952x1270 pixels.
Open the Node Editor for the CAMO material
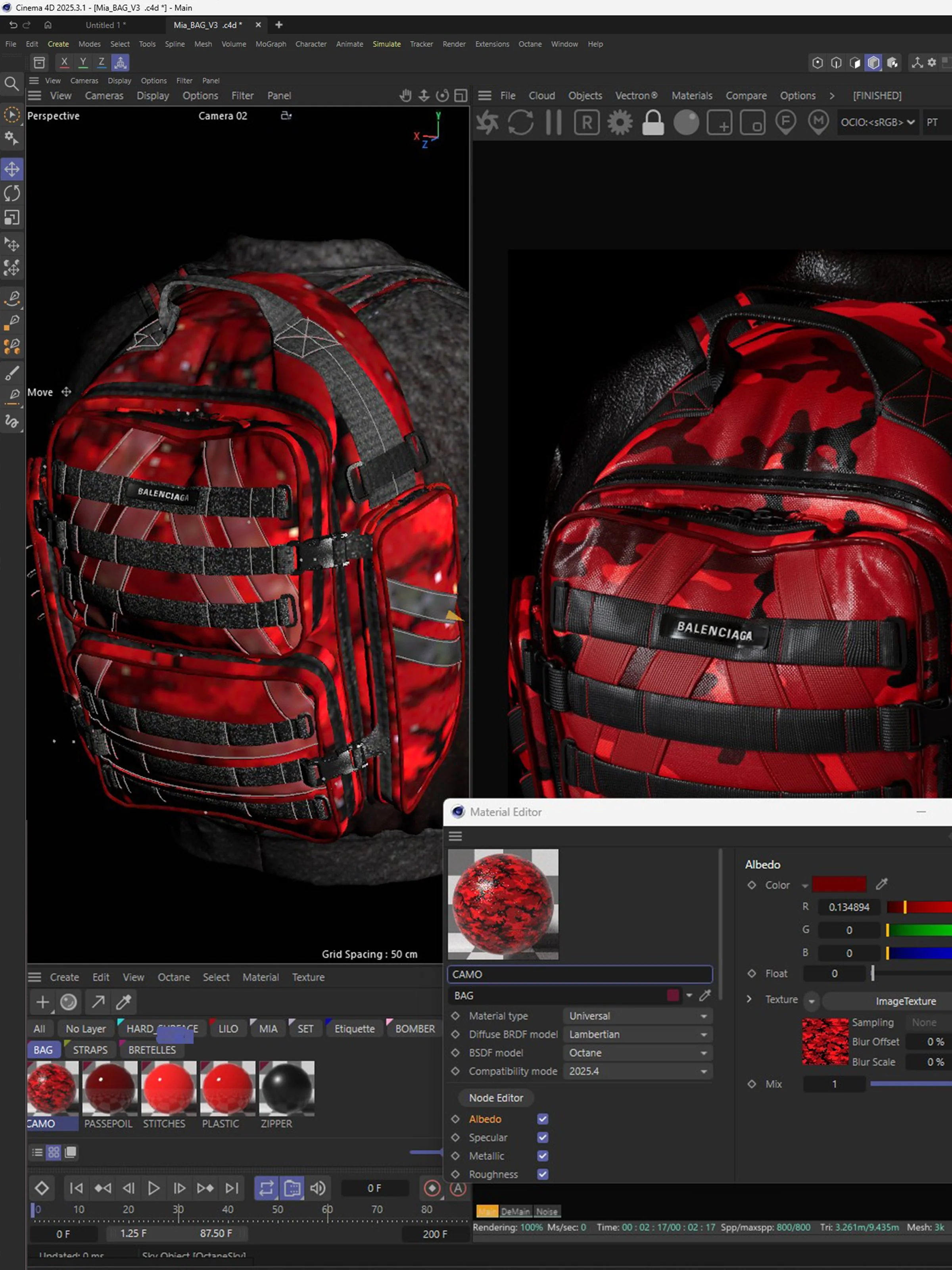click(x=496, y=1098)
